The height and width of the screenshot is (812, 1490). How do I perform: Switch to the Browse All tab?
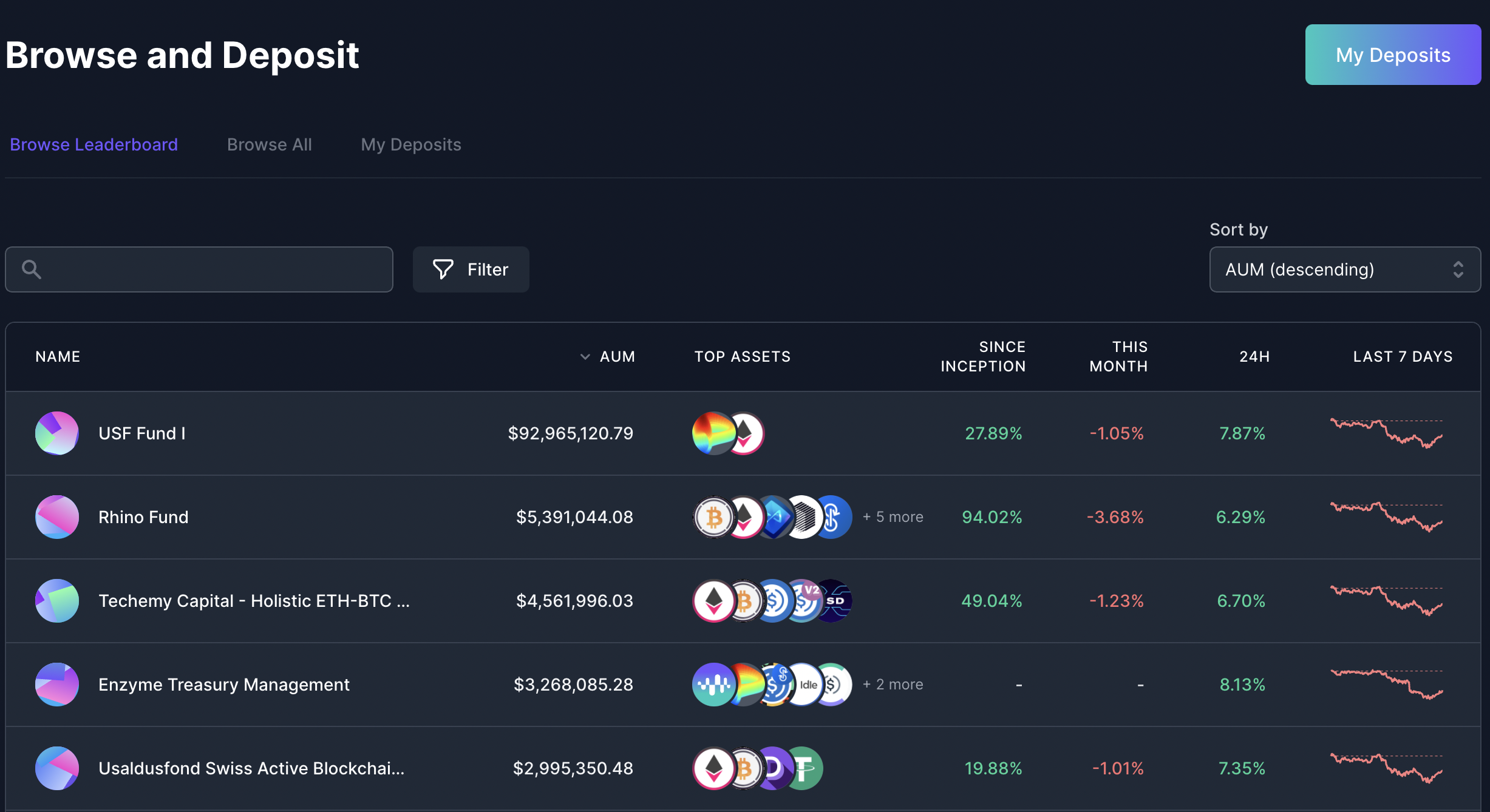[269, 144]
